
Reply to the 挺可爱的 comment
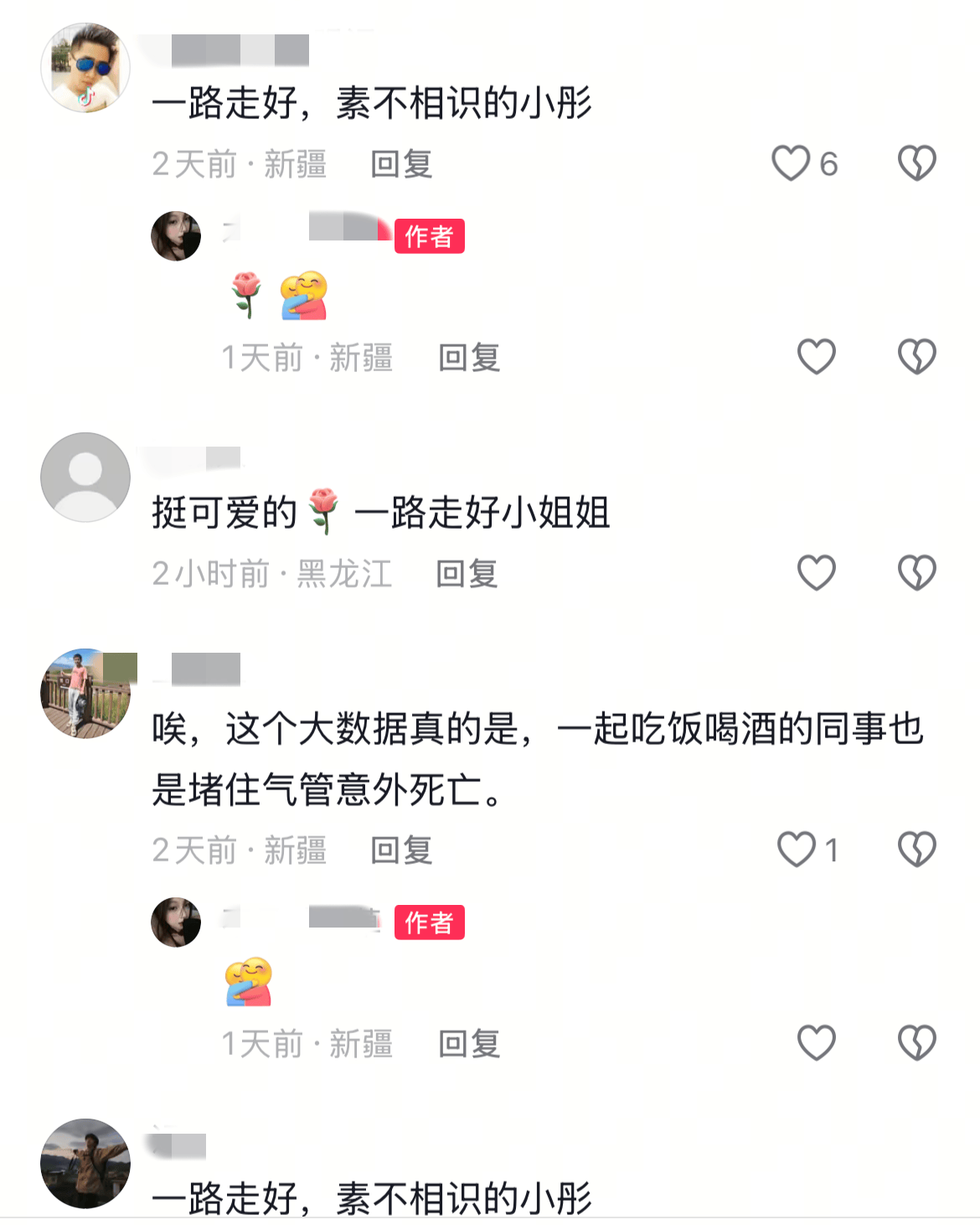click(467, 574)
